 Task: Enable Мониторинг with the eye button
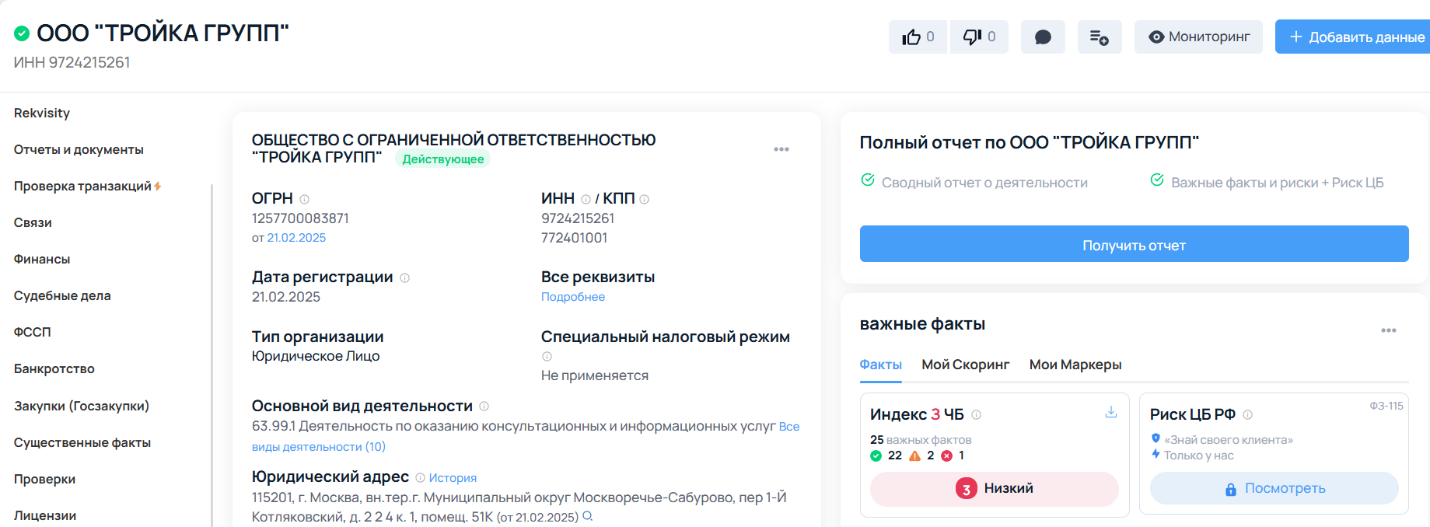coord(1199,37)
